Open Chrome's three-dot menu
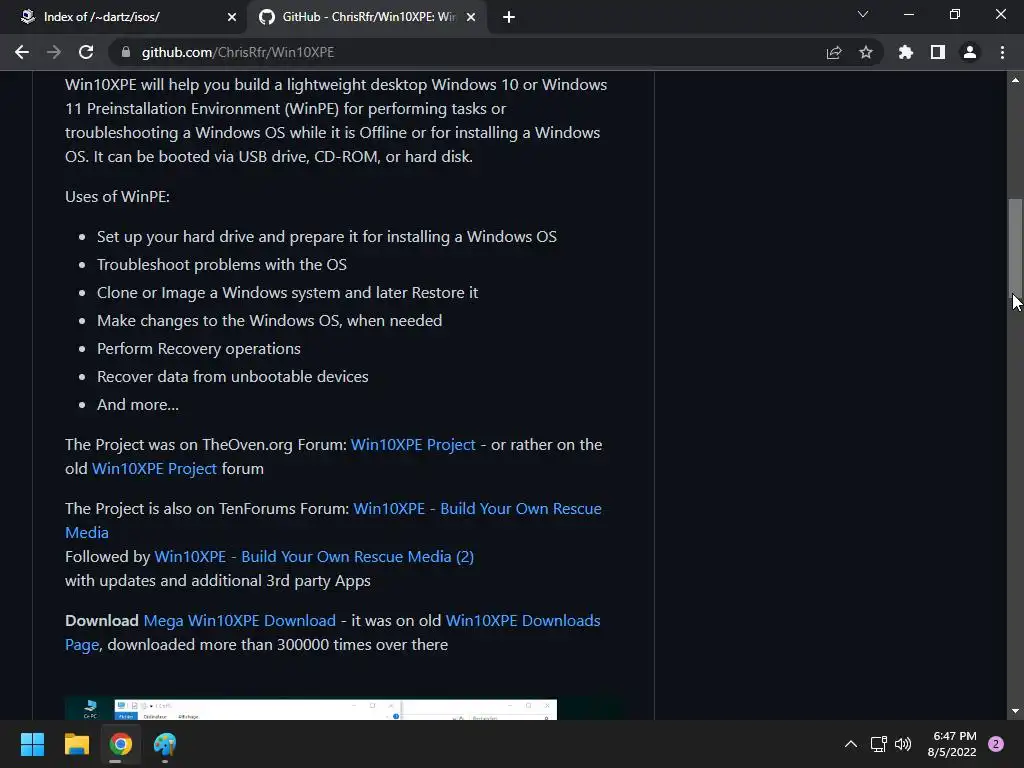 pos(1002,52)
